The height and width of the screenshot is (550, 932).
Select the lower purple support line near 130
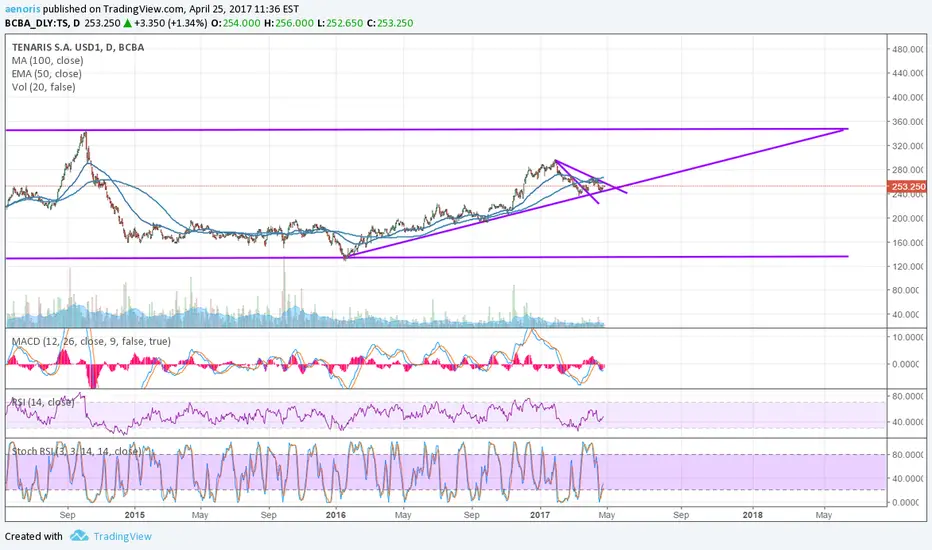[427, 257]
